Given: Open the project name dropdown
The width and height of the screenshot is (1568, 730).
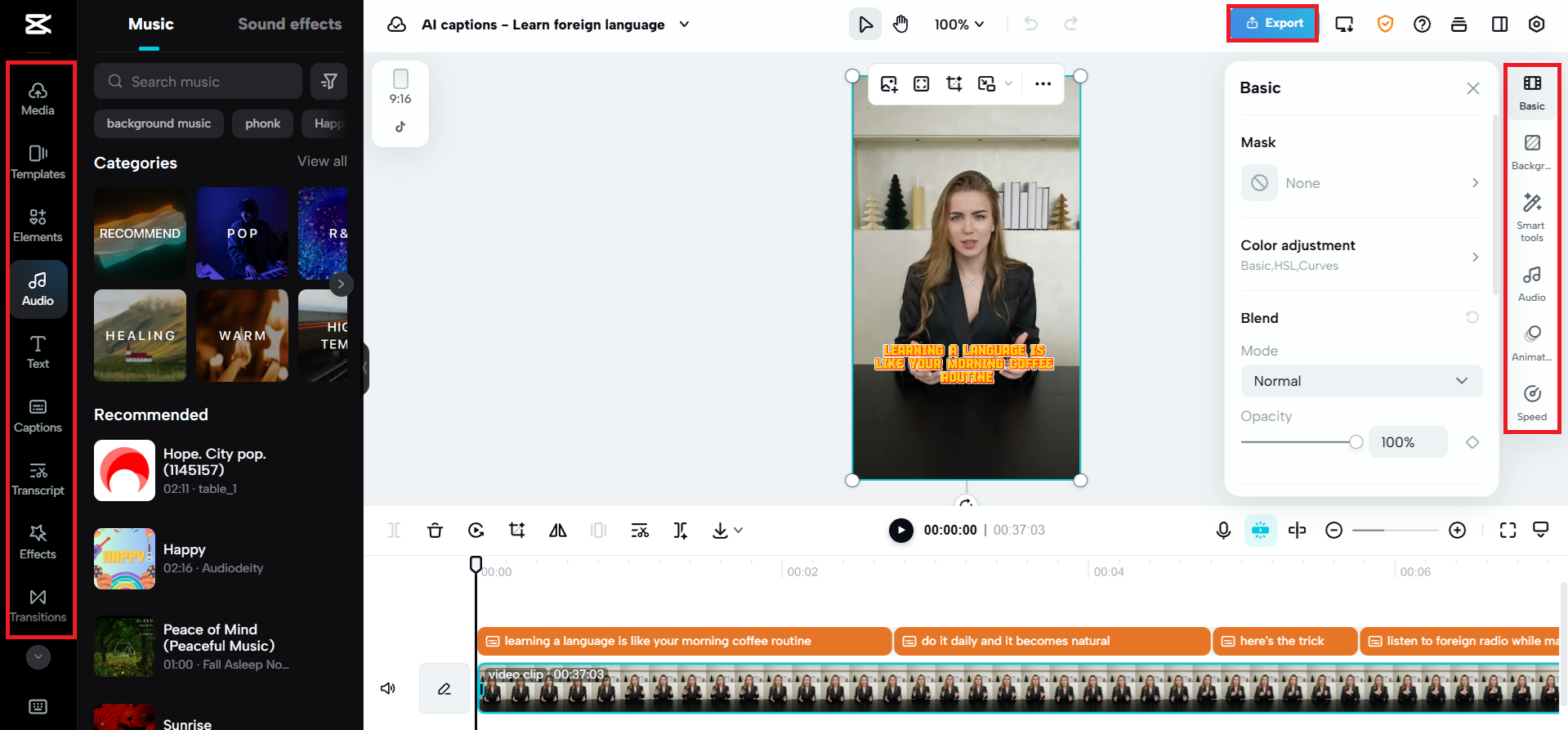Looking at the screenshot, I should click(x=685, y=25).
